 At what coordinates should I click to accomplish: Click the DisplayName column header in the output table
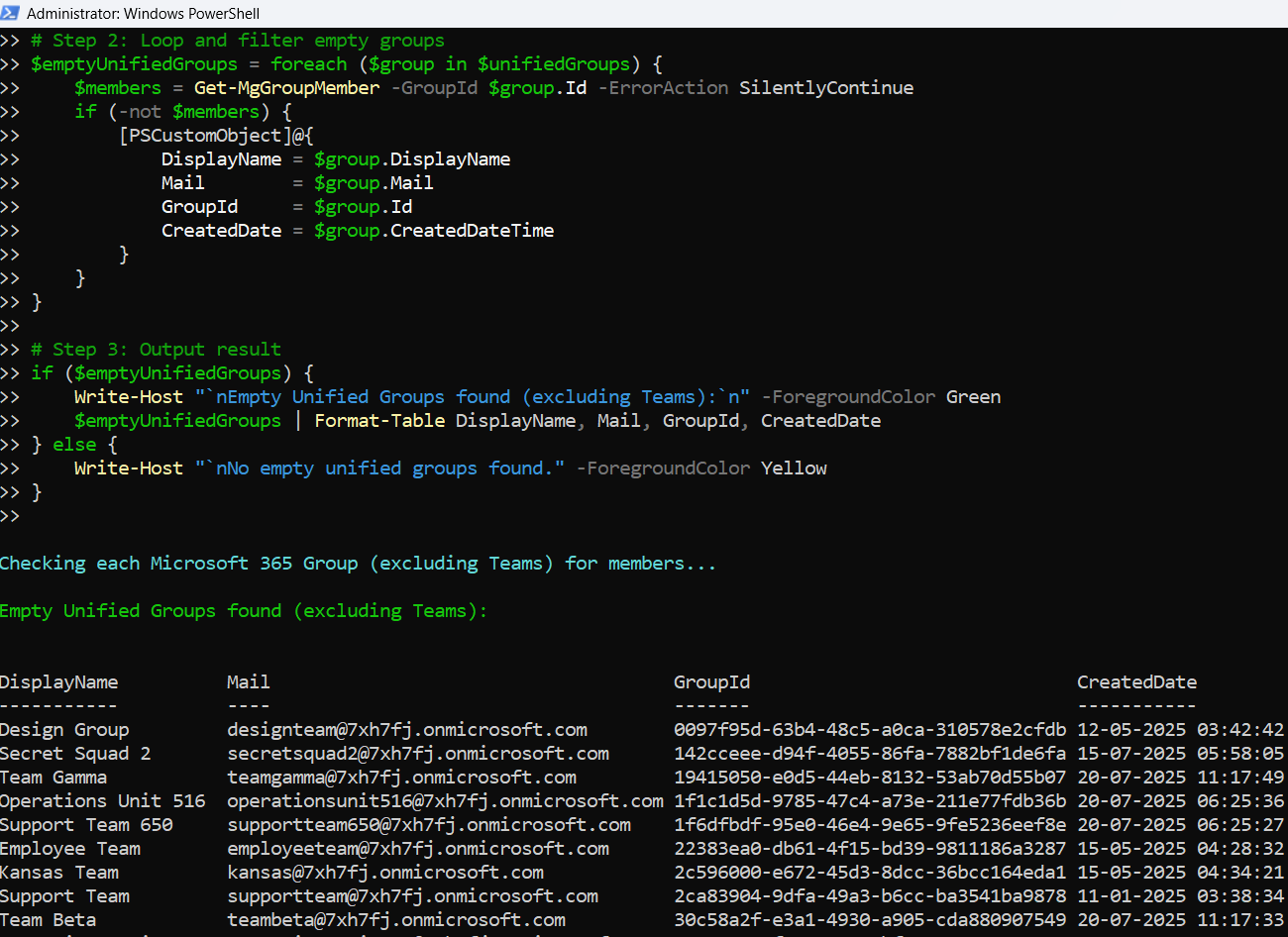tap(58, 681)
